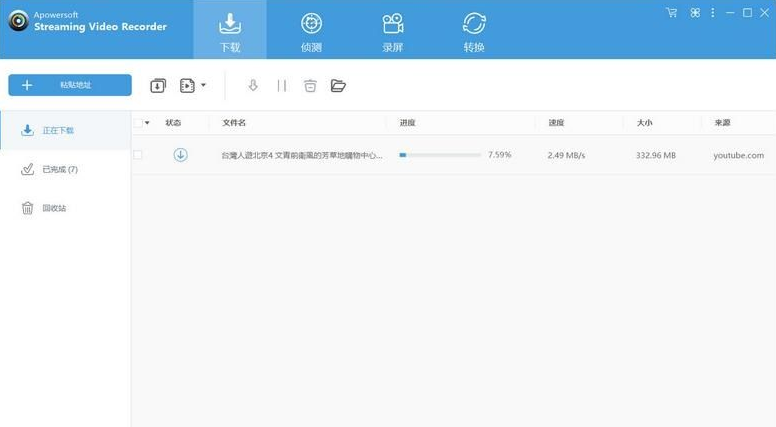The image size is (776, 427).
Task: Click the batch download icon in toolbar
Action: point(158,86)
